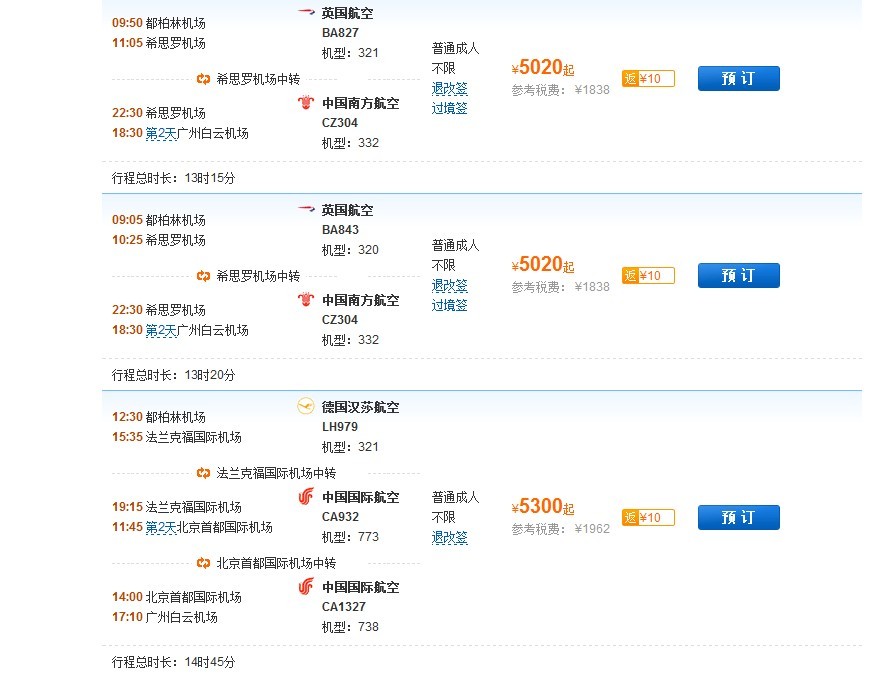
Task: Click the British Airways logo beside BA843
Action: pos(306,210)
